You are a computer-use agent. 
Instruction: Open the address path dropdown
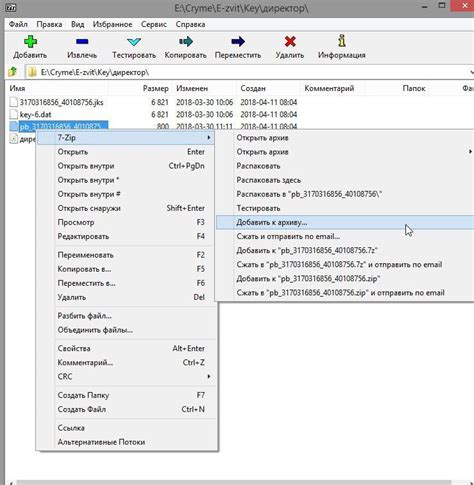[471, 72]
